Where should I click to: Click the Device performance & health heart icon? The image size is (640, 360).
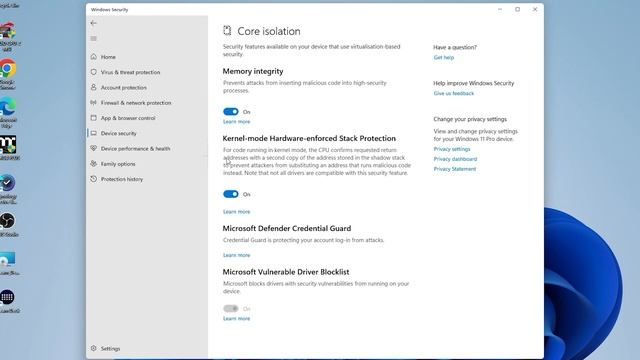[93, 148]
